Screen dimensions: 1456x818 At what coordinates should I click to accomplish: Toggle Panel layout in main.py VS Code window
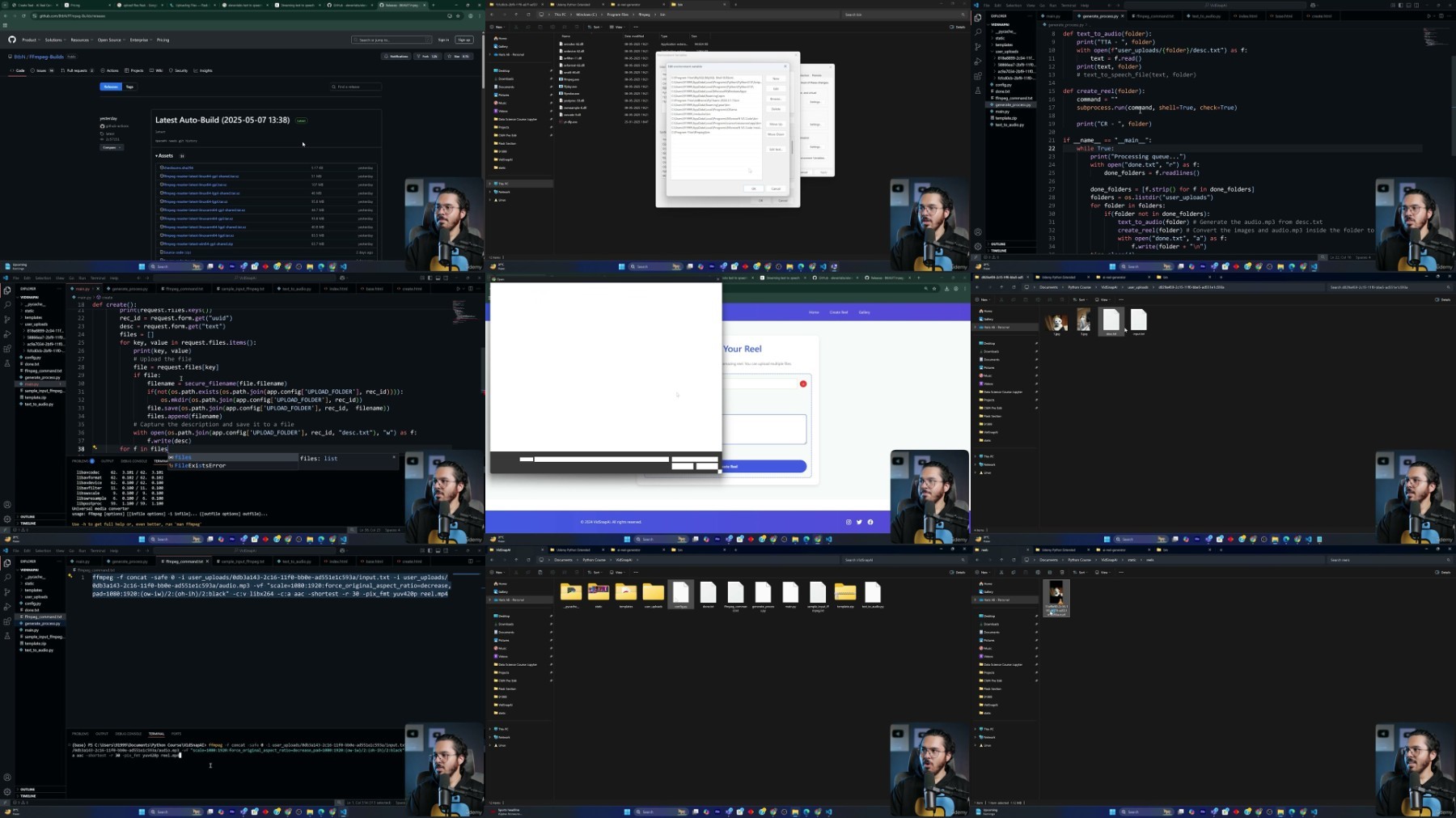click(x=438, y=278)
